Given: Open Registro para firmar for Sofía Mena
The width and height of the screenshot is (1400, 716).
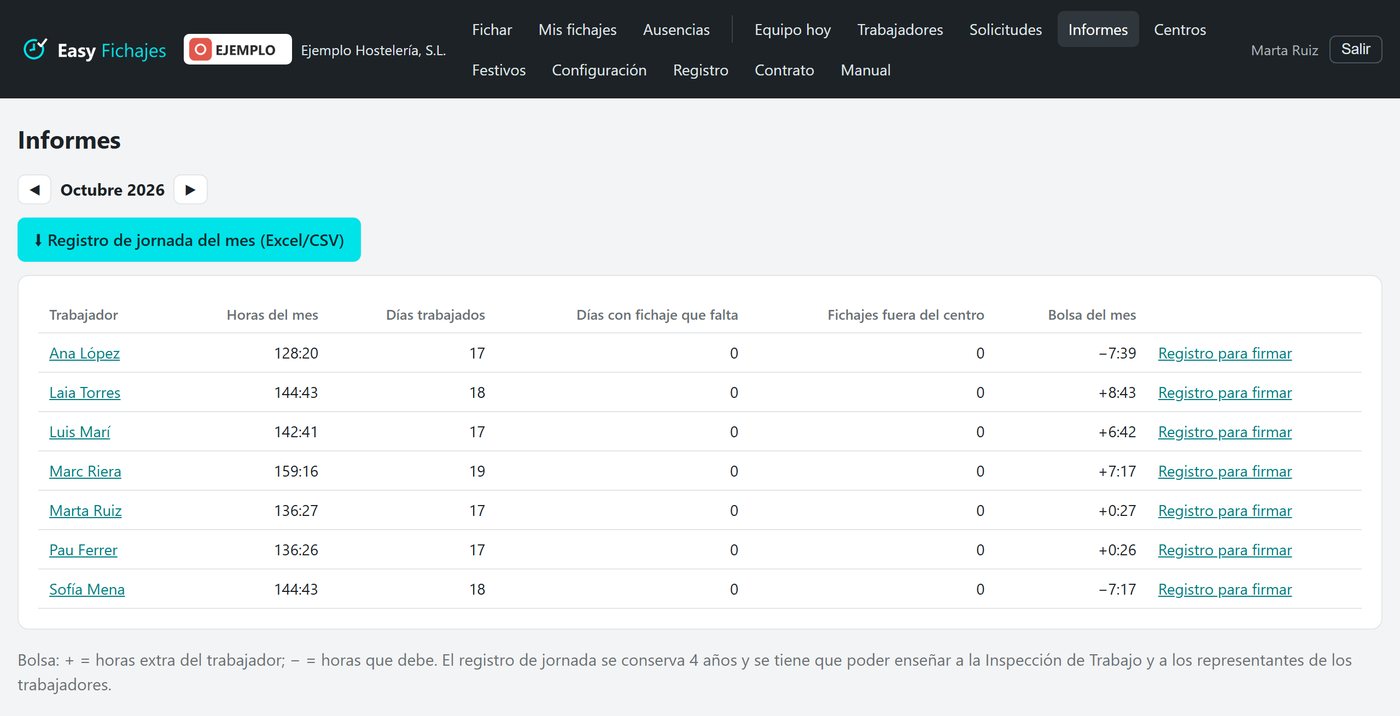Looking at the screenshot, I should [1225, 590].
